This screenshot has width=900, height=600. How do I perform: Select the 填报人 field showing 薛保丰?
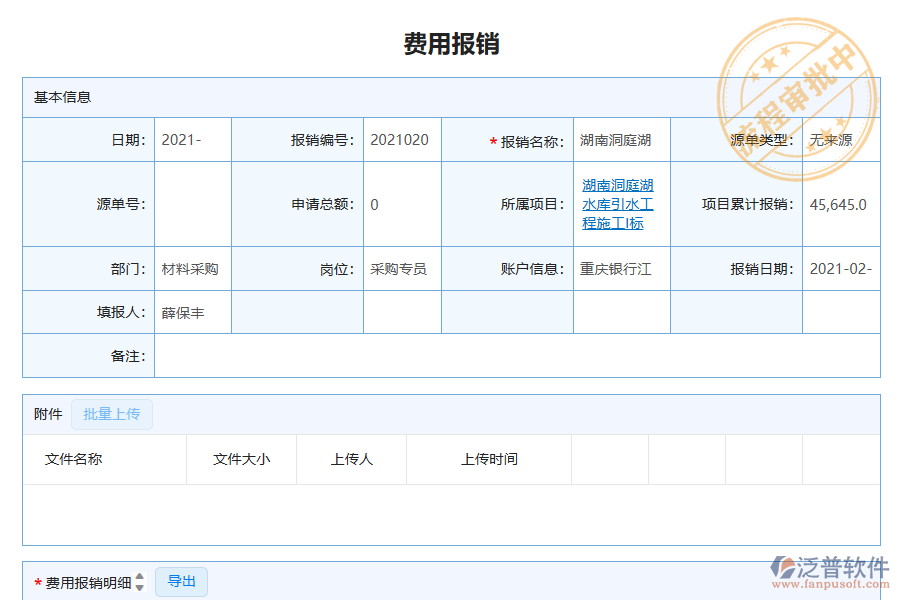(192, 311)
